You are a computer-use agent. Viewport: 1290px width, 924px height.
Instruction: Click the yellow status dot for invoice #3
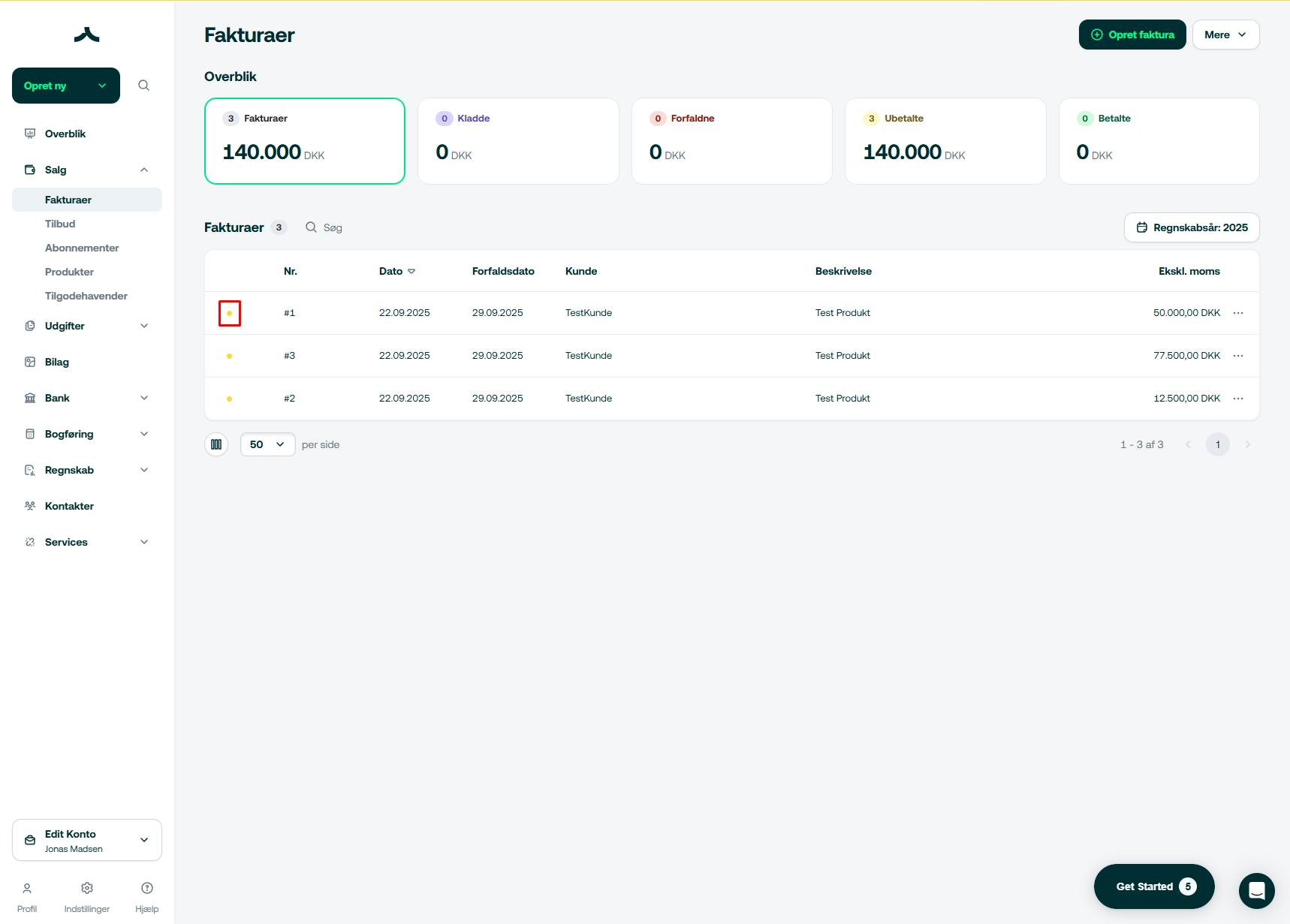click(229, 356)
